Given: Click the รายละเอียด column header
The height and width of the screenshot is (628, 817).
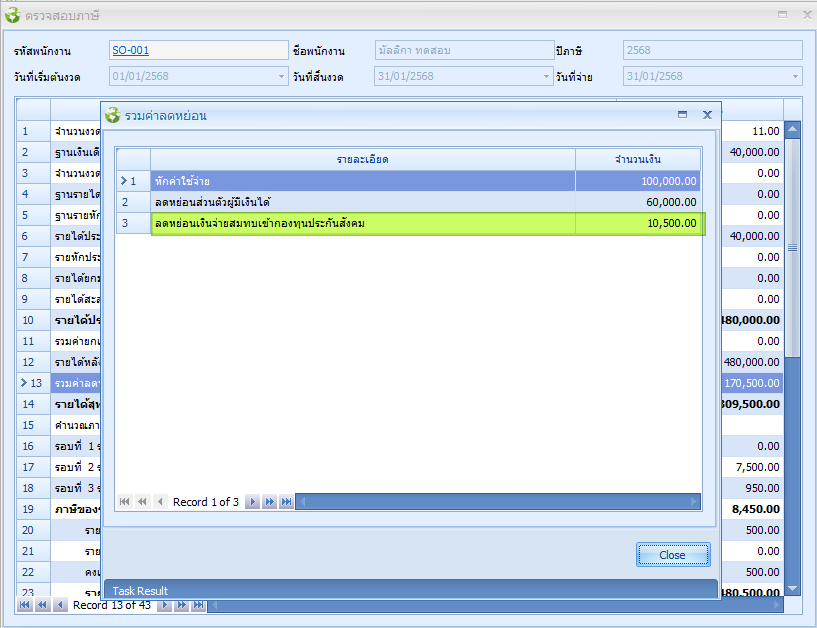Looking at the screenshot, I should coord(362,159).
